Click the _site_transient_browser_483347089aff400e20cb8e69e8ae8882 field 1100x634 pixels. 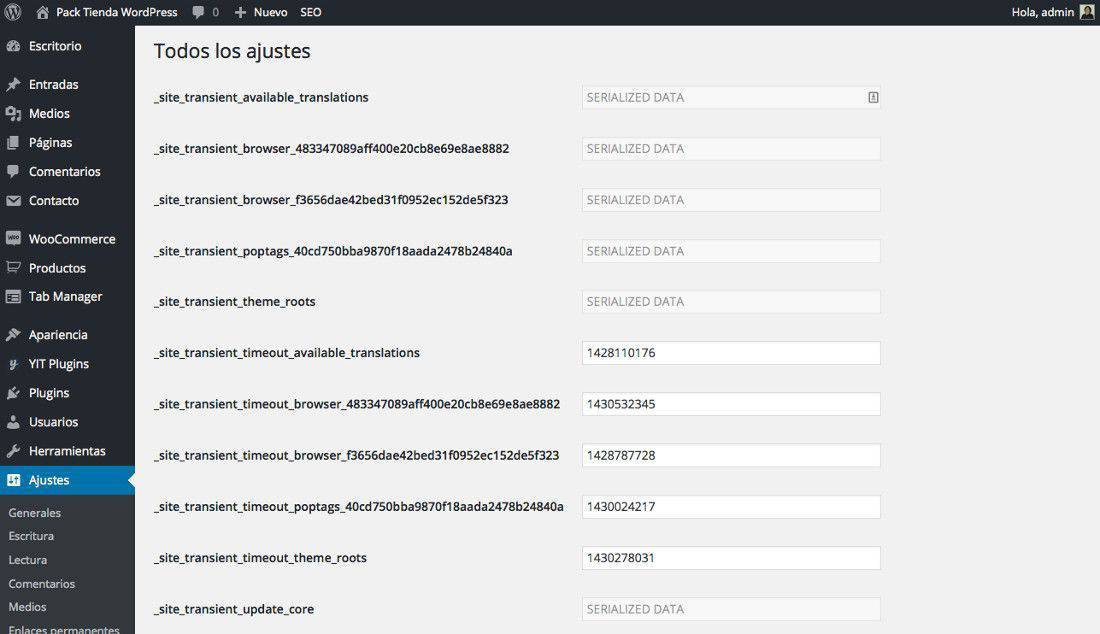pyautogui.click(x=731, y=149)
